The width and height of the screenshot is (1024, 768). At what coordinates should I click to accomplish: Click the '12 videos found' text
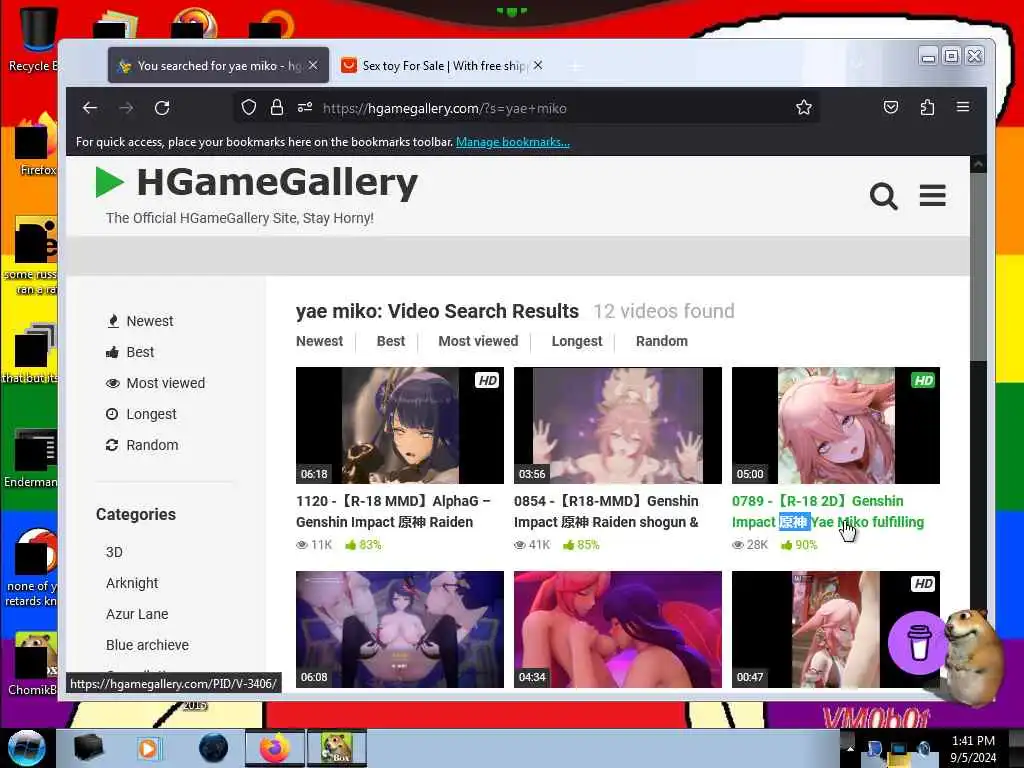664,311
